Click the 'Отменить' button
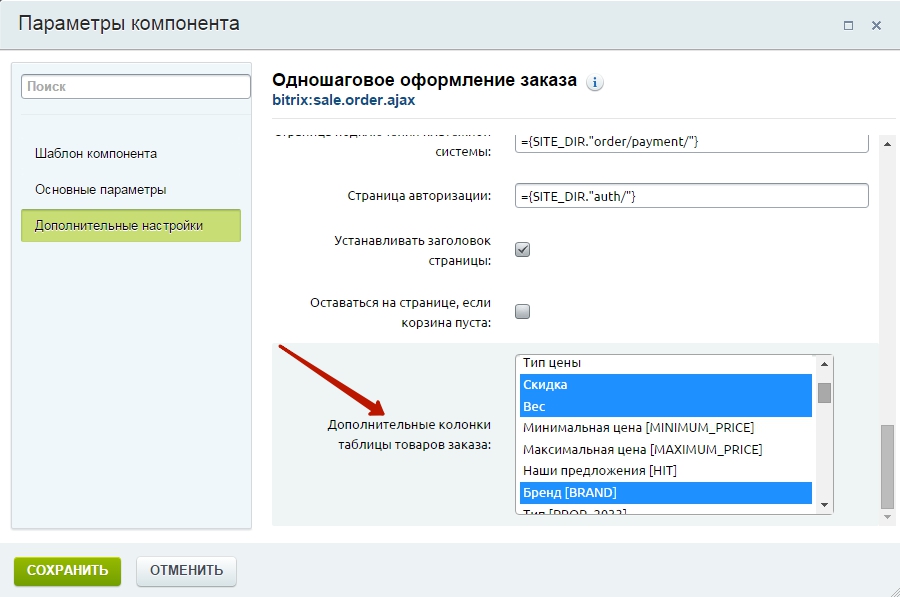 tap(186, 571)
